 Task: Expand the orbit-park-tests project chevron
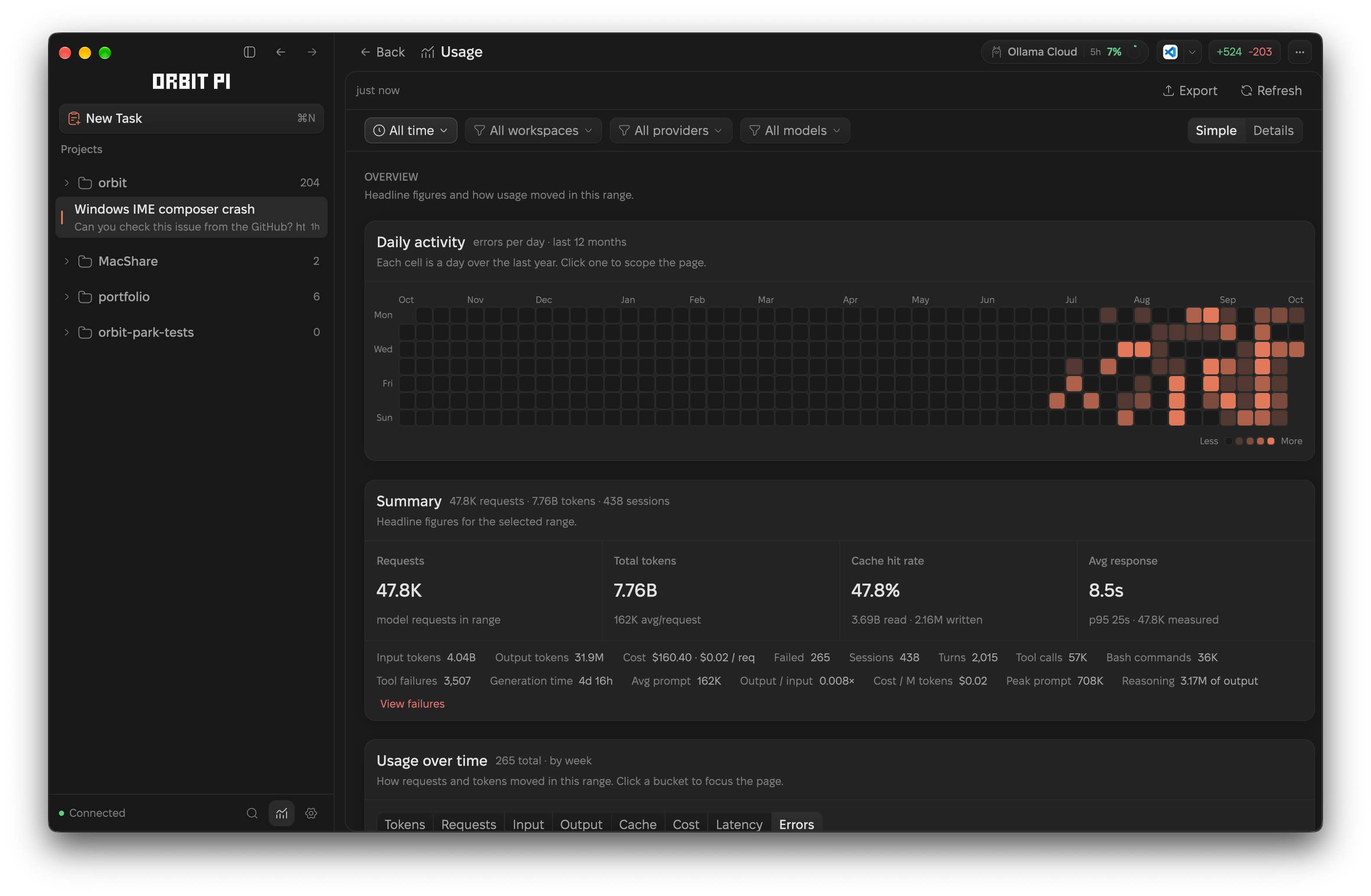coord(67,332)
